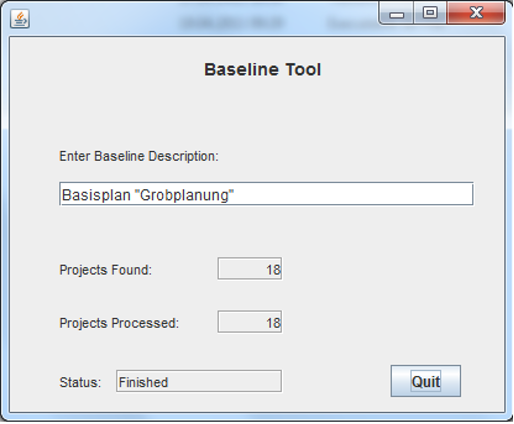Click the Quit button
The height and width of the screenshot is (424, 514).
426,381
